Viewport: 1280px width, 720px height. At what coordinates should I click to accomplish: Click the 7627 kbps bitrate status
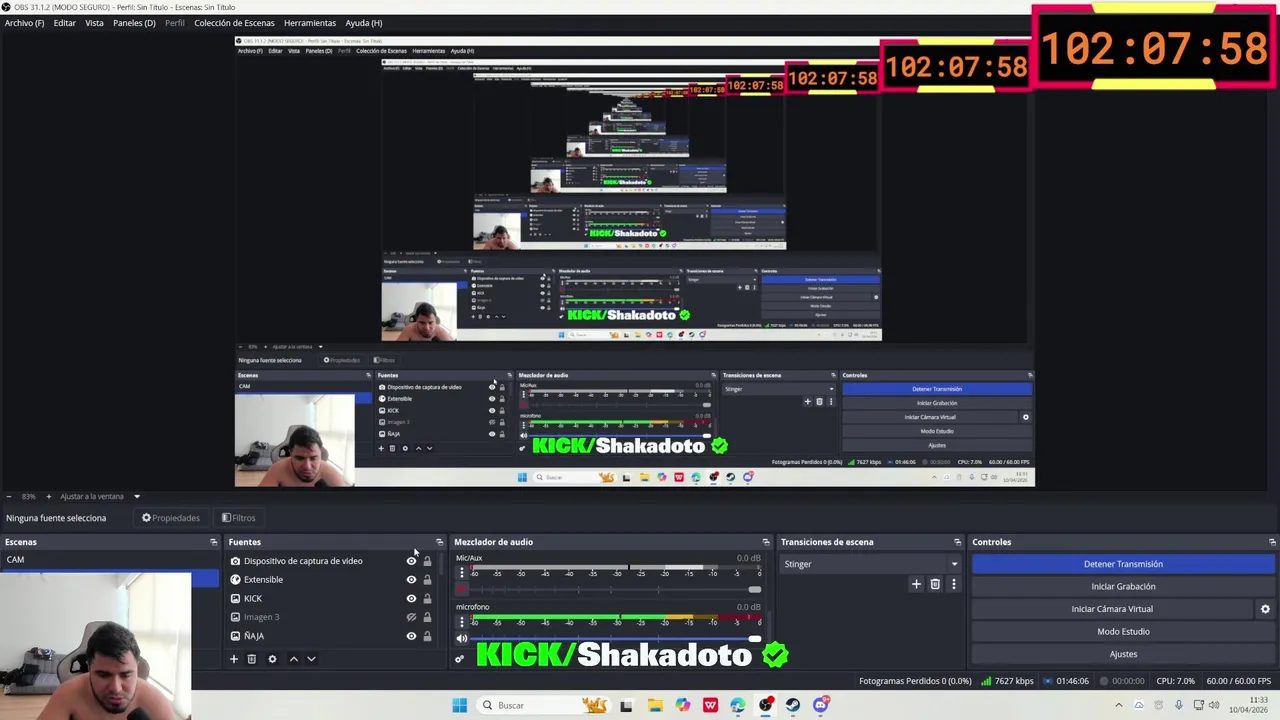1007,681
